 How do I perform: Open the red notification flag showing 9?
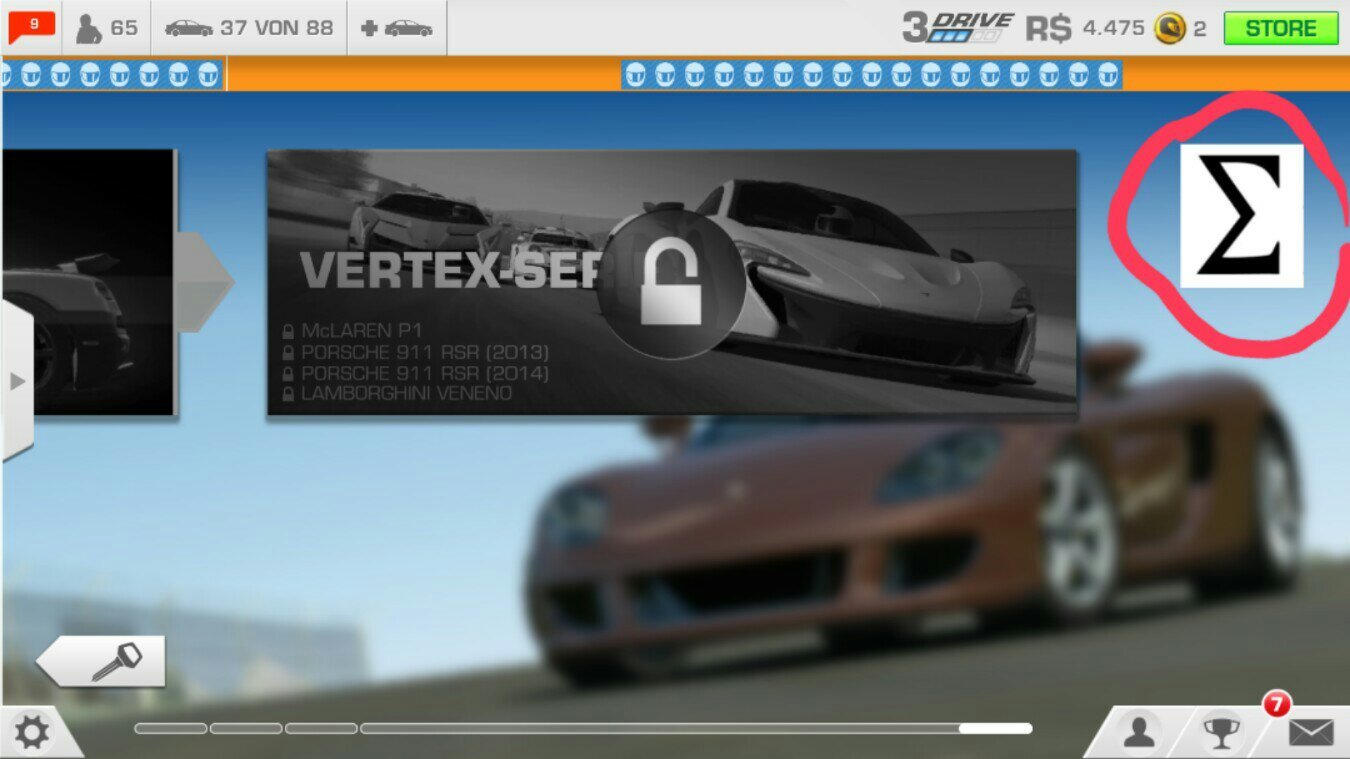(x=32, y=27)
